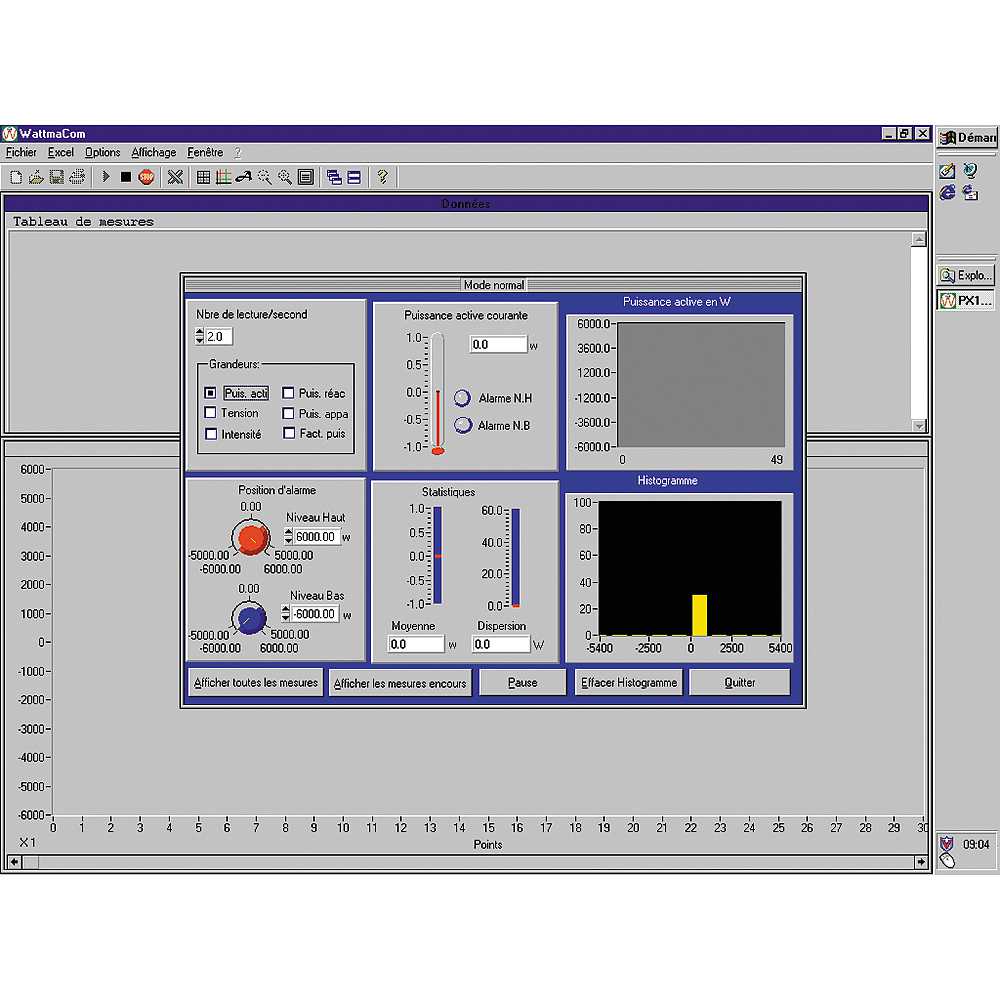This screenshot has height=1000, width=1000.
Task: Click the Niveau Haut stepper arrows
Action: pyautogui.click(x=288, y=537)
